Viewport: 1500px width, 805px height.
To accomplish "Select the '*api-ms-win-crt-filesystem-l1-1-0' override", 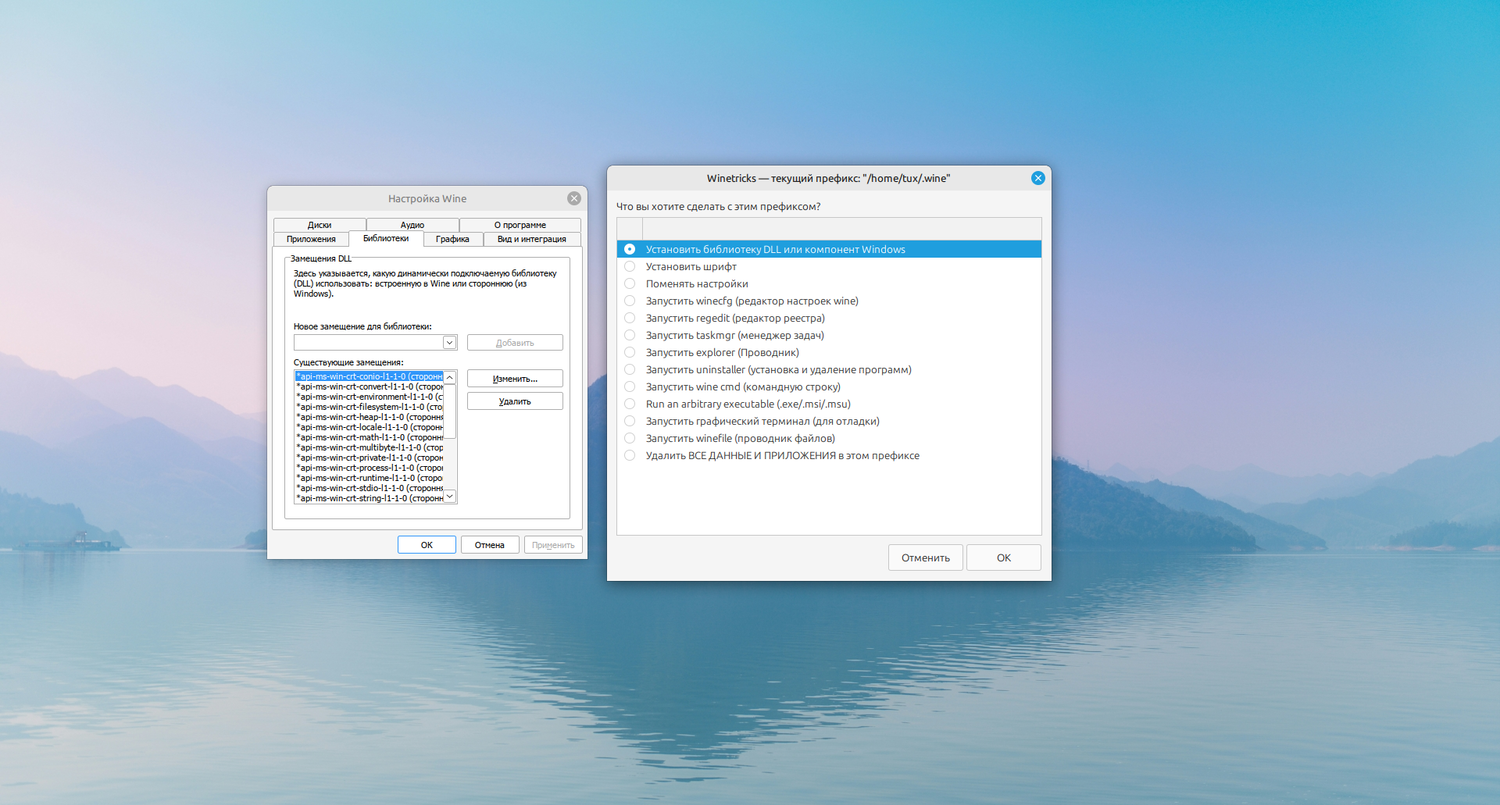I will (x=369, y=407).
